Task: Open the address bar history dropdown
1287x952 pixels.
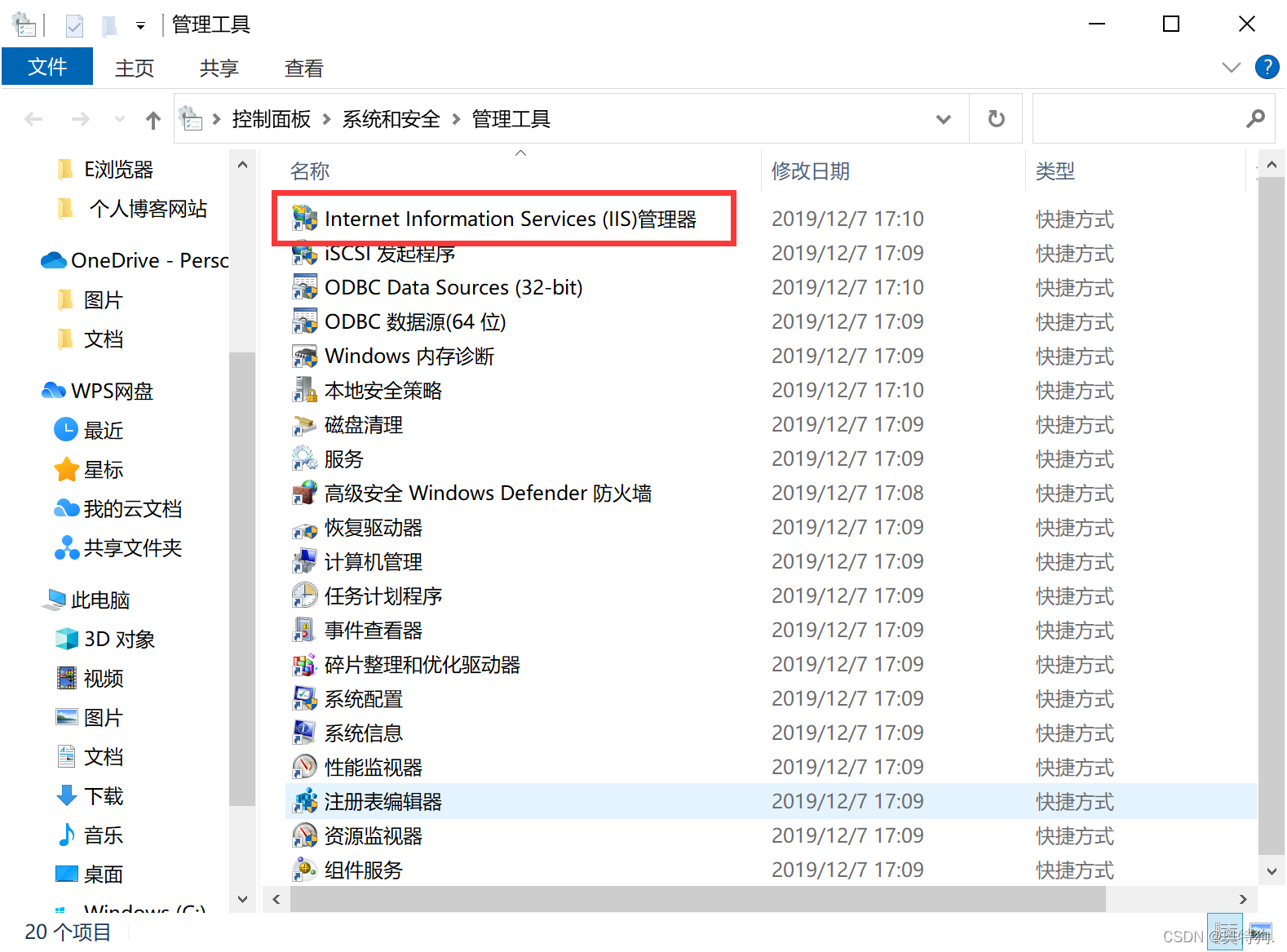Action: [x=944, y=119]
